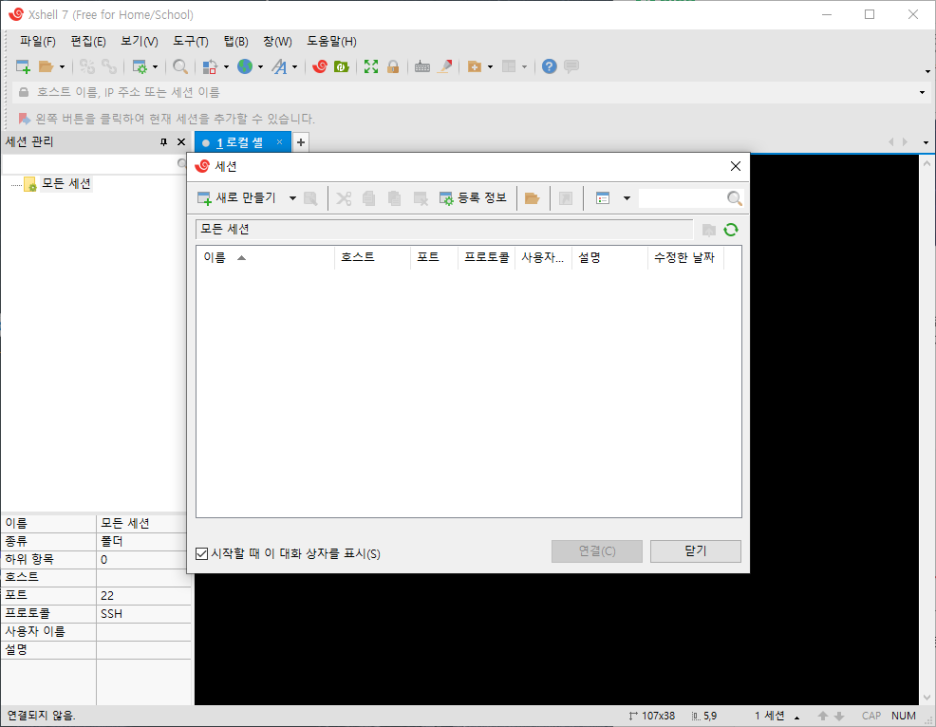Image resolution: width=936 pixels, height=727 pixels.
Task: Click the view mode icon in Sessions dialog
Action: (x=603, y=198)
